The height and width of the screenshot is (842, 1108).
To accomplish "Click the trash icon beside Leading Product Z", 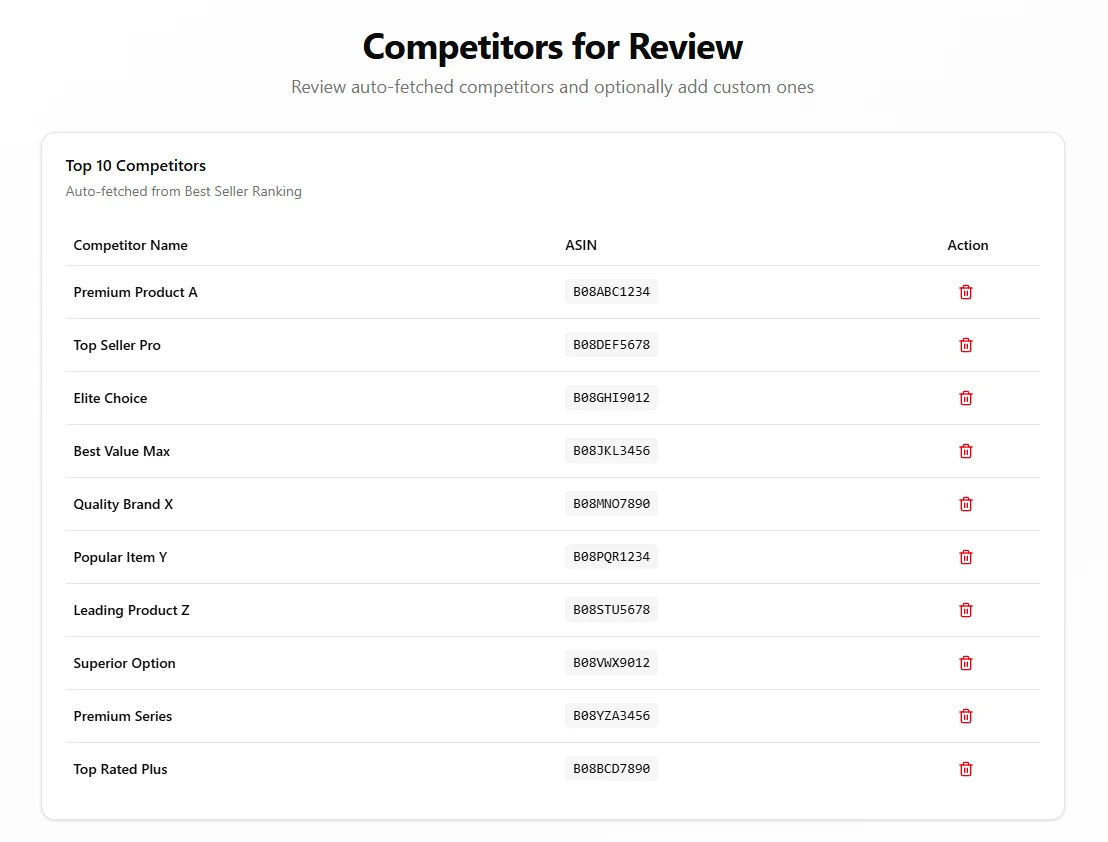I will (x=965, y=610).
